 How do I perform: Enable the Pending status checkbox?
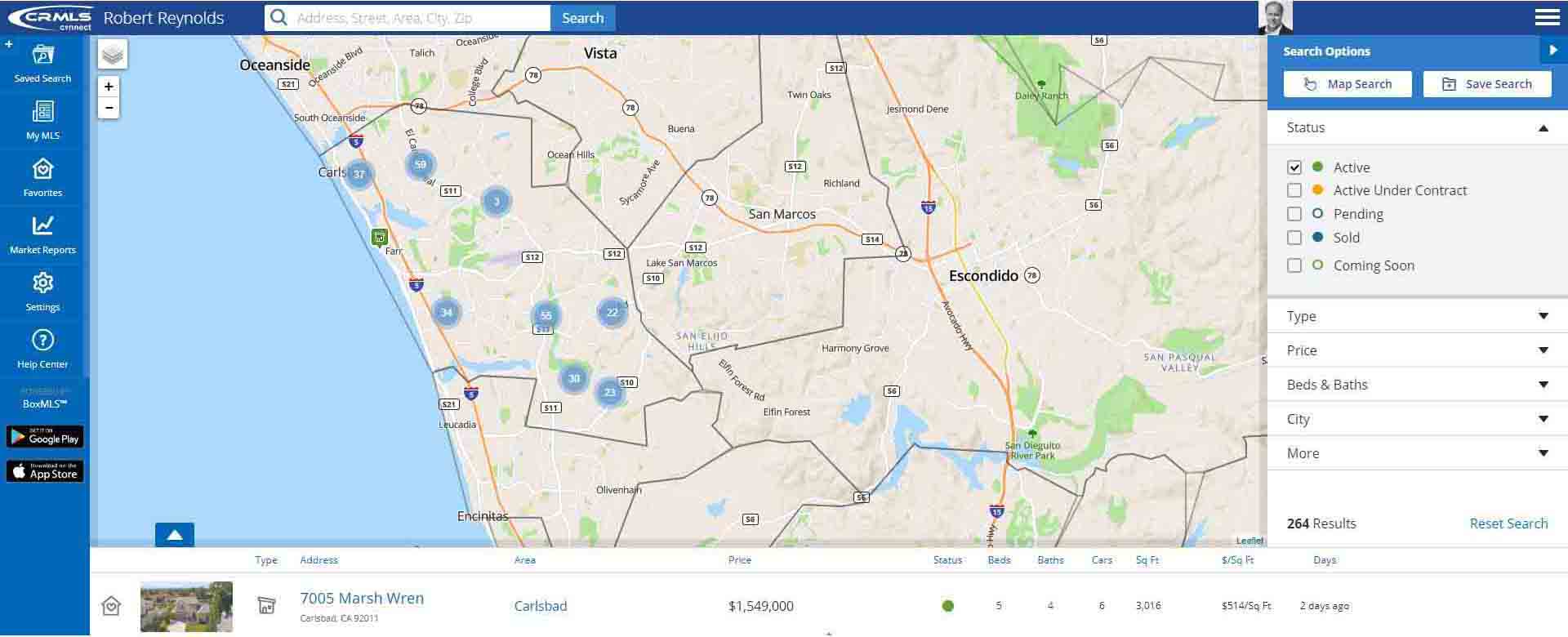point(1294,214)
